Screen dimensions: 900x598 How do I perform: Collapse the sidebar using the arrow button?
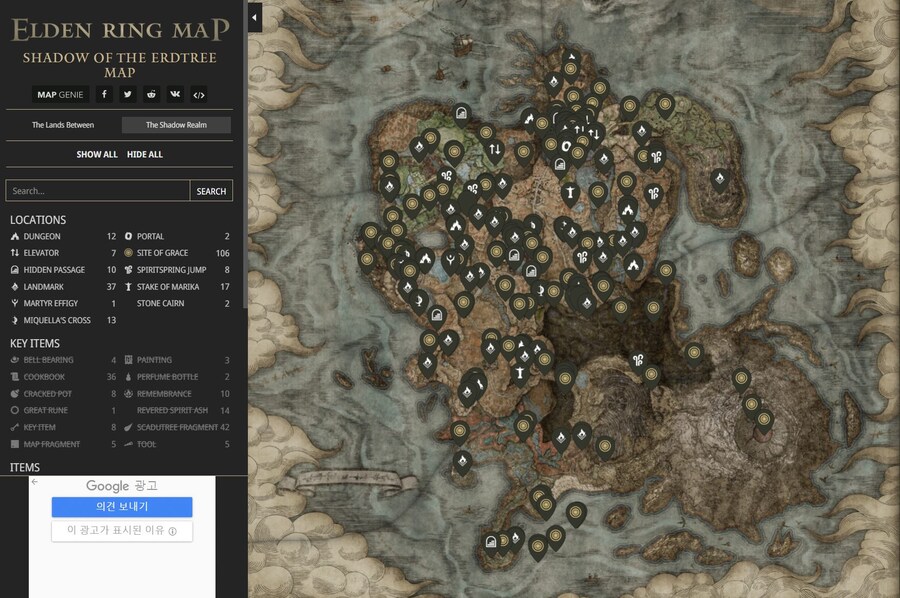coord(254,17)
